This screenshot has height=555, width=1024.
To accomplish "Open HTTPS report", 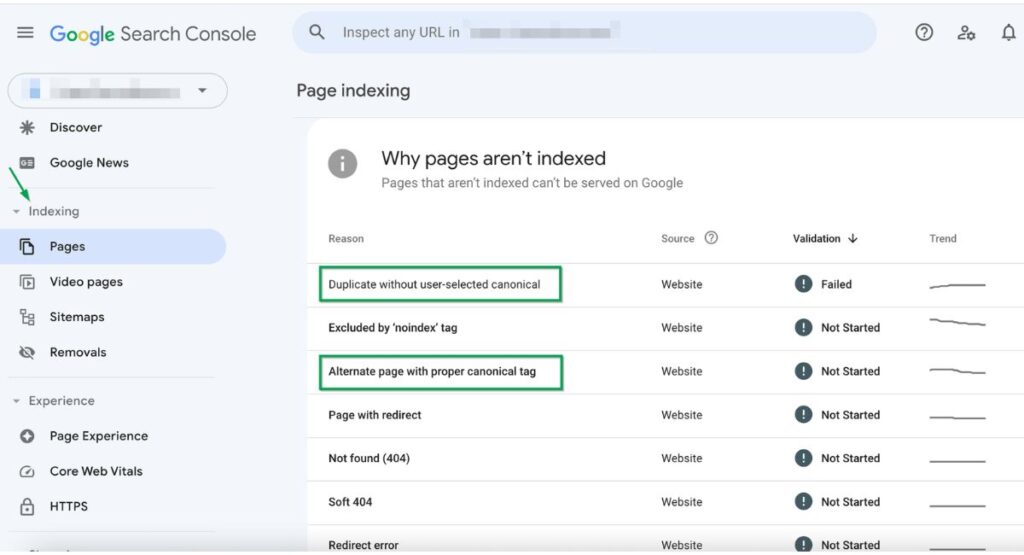I will [x=69, y=506].
